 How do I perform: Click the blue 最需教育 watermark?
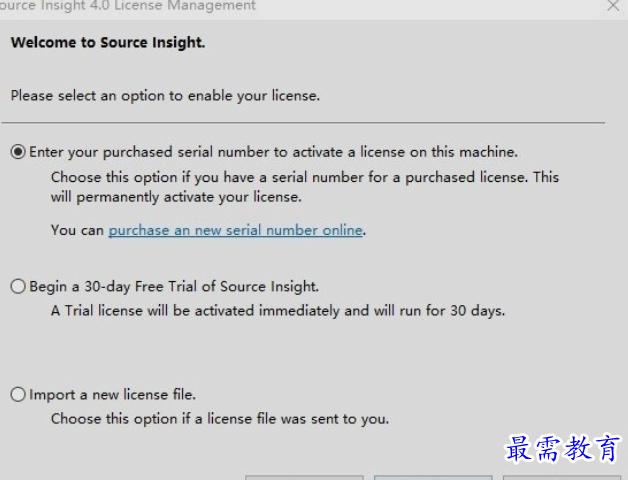562,448
